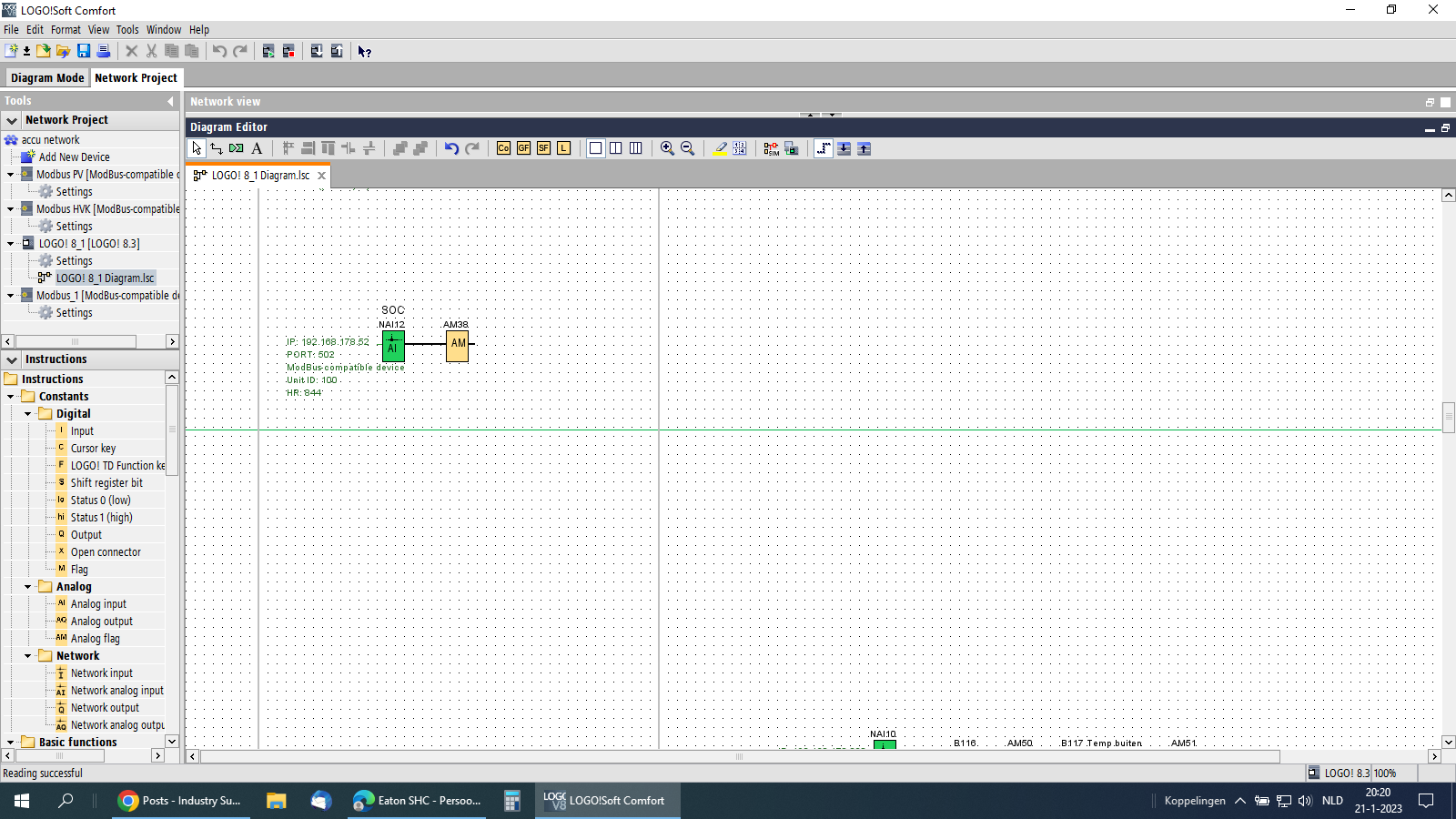Click the diagram's vertical scrollbar thumb
This screenshot has height=819, width=1456.
1449,418
